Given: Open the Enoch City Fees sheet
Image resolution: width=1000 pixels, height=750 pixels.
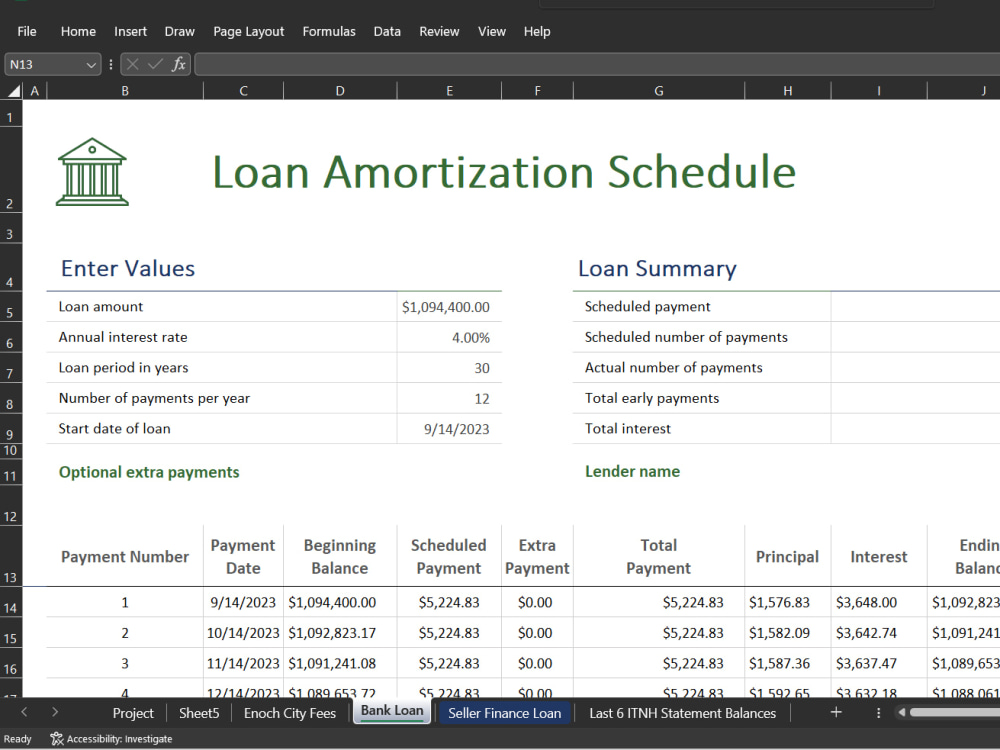Looking at the screenshot, I should pos(289,713).
